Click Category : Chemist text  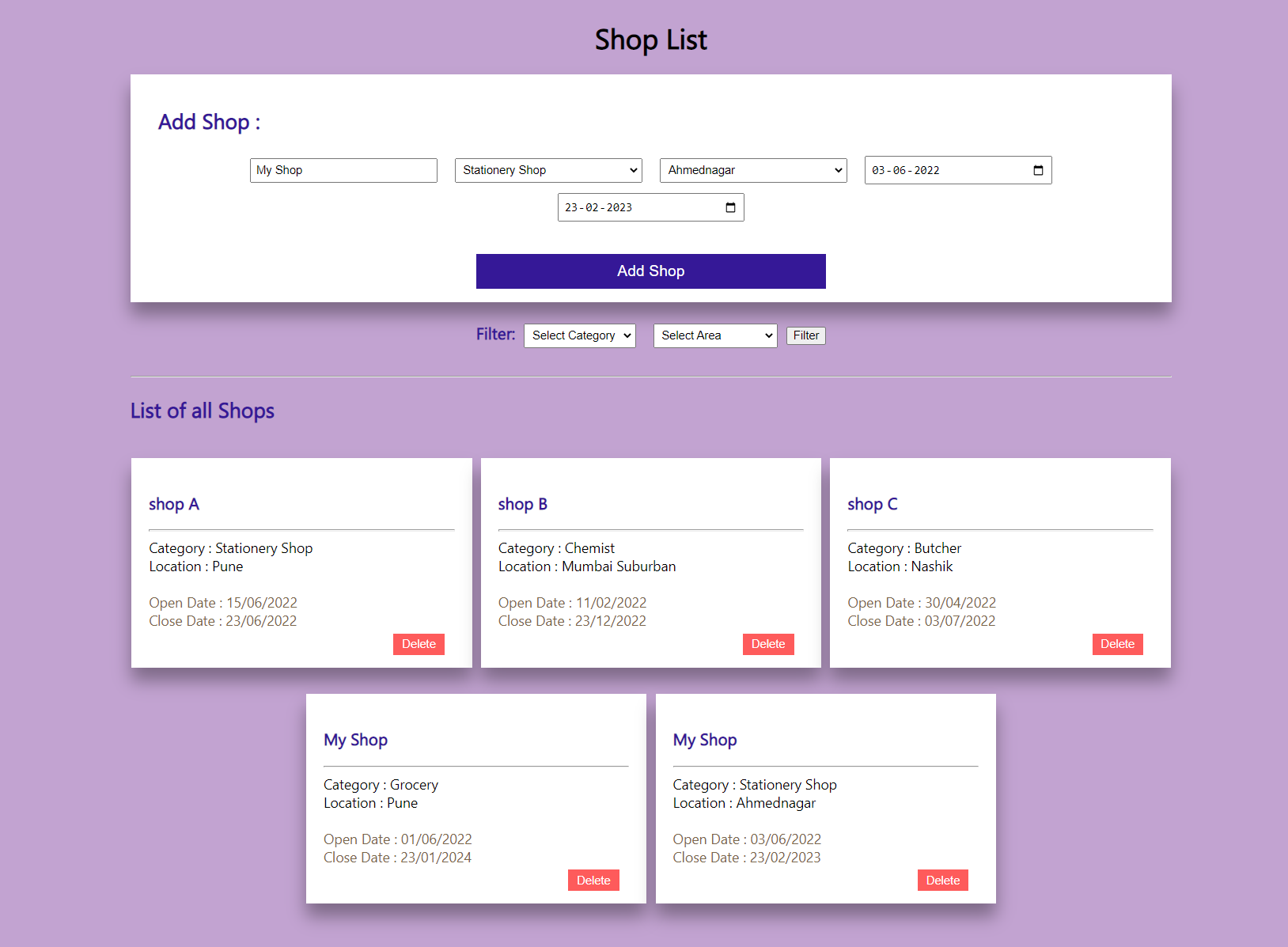(556, 548)
